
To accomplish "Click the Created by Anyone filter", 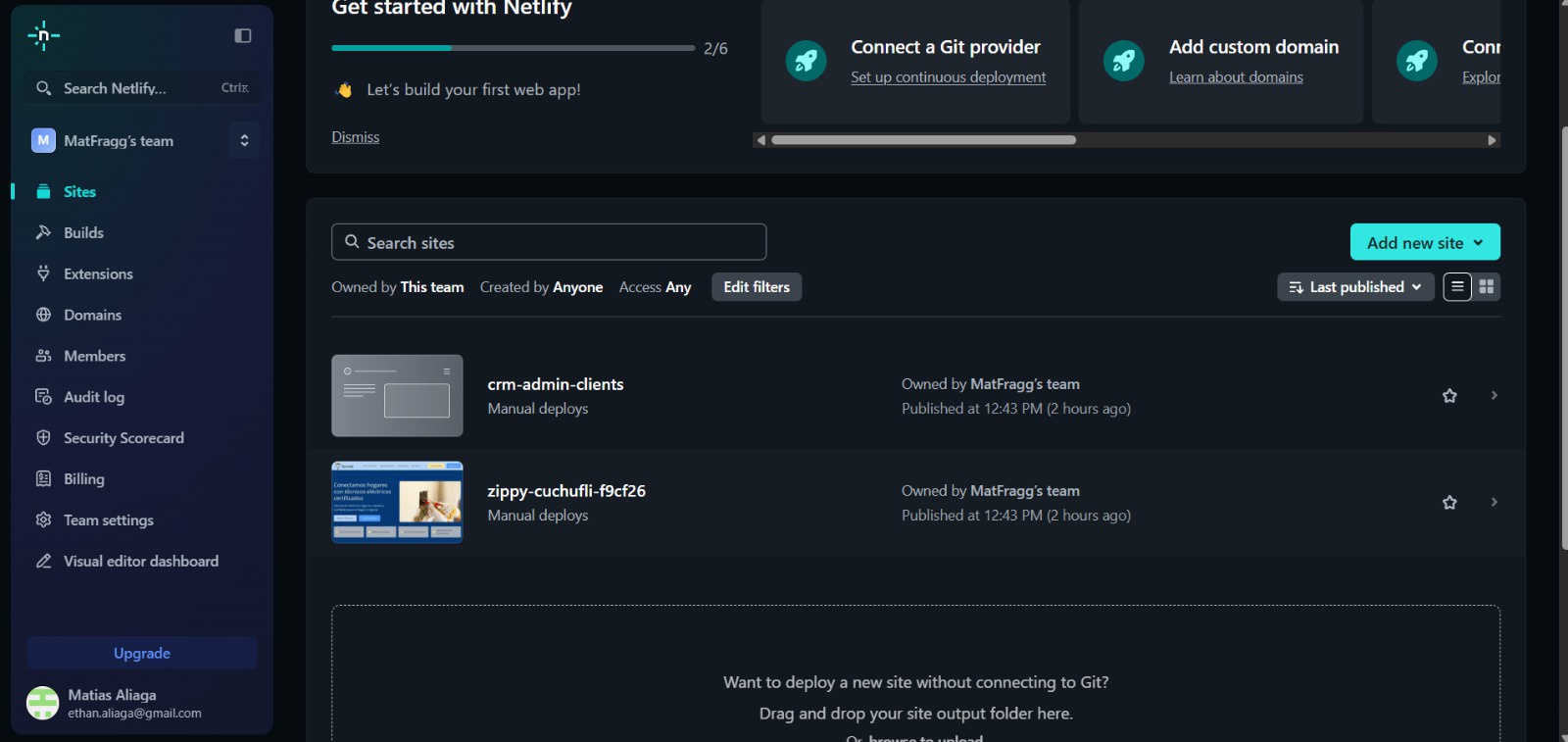I will (x=541, y=287).
